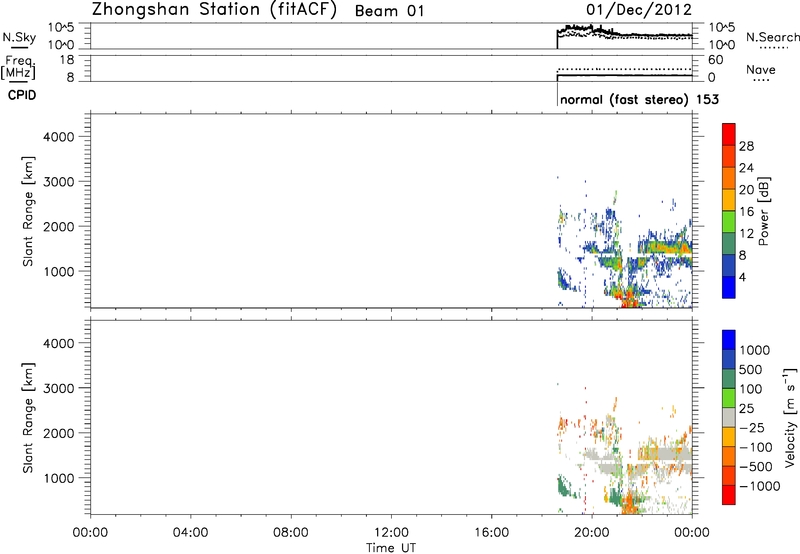Pick the red bottom Velocity colorbar segment
The height and width of the screenshot is (554, 800).
(x=729, y=495)
